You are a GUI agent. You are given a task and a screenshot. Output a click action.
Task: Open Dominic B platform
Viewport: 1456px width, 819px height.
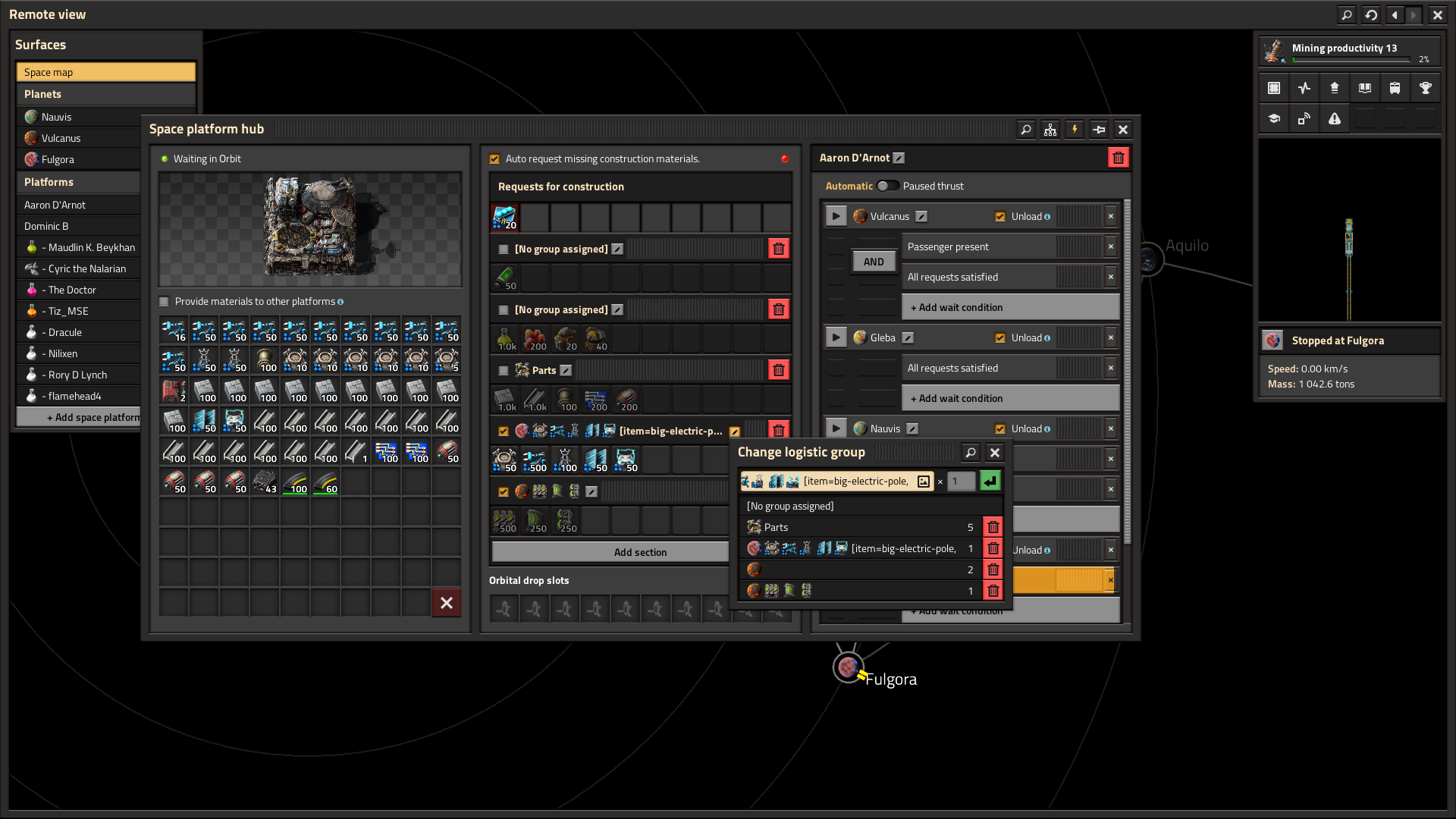click(x=80, y=226)
